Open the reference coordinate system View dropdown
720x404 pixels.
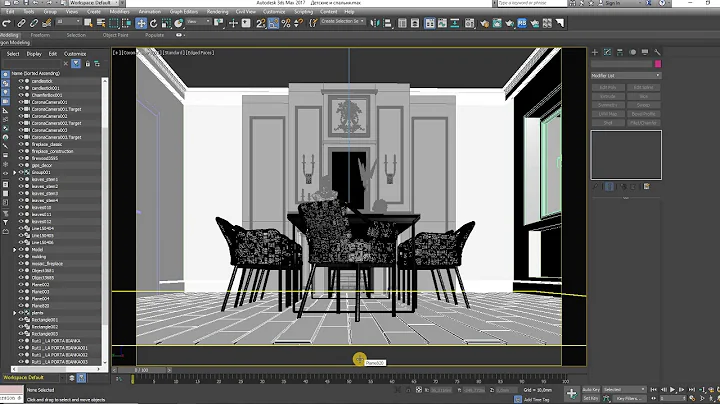198,22
